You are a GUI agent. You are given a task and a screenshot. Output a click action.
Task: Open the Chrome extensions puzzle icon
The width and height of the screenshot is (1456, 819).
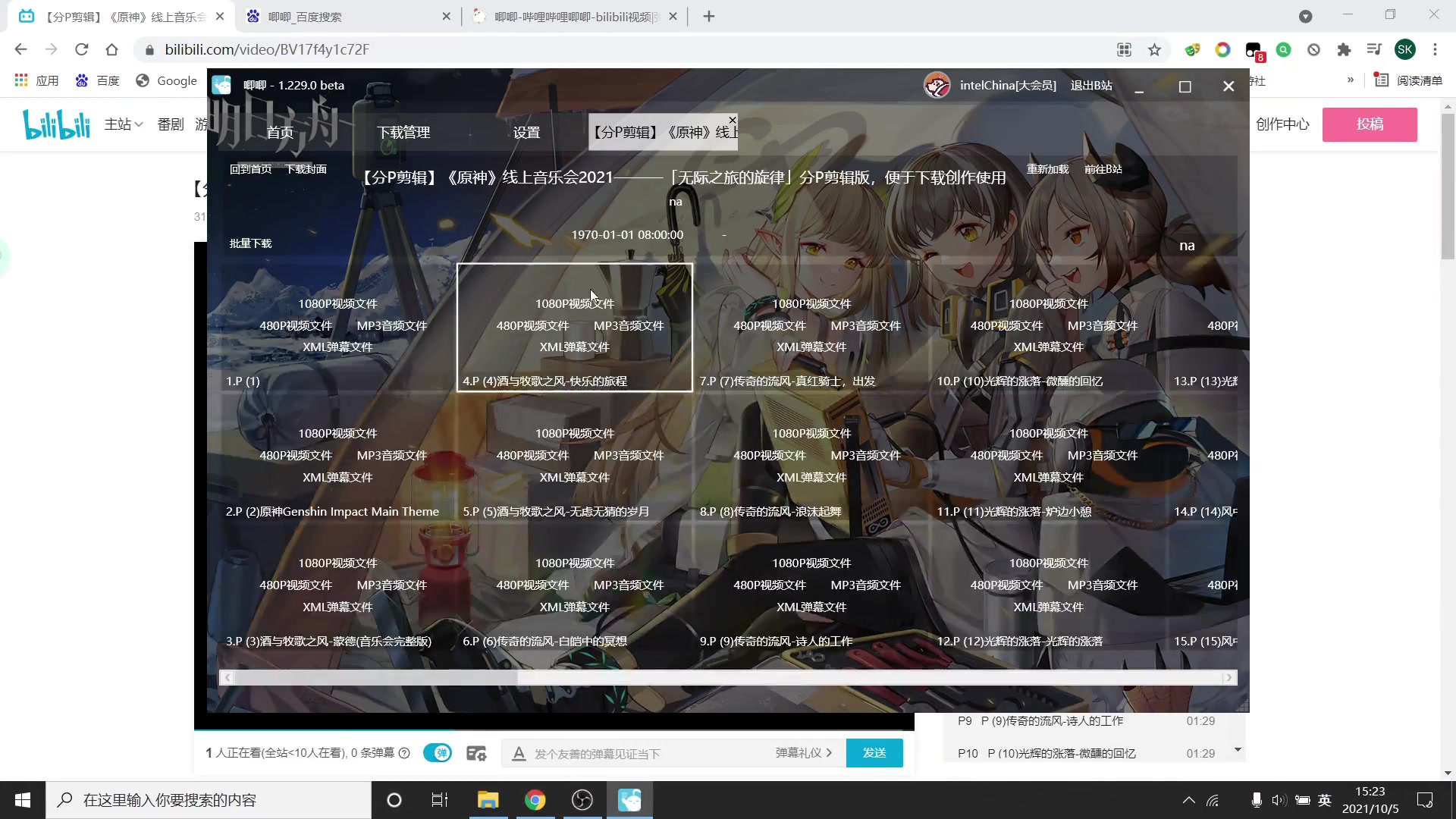pyautogui.click(x=1344, y=49)
